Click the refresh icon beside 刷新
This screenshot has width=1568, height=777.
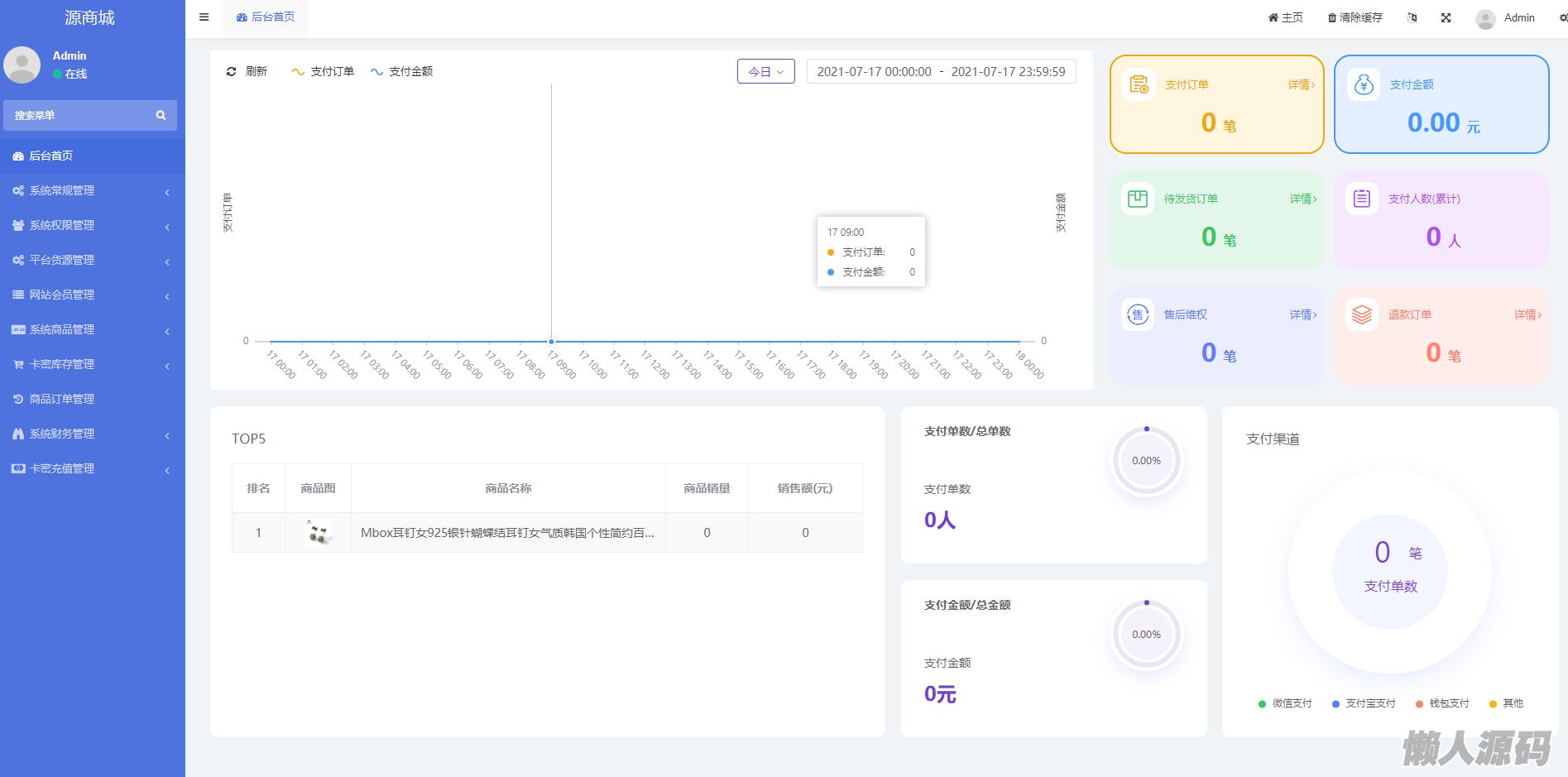point(232,72)
